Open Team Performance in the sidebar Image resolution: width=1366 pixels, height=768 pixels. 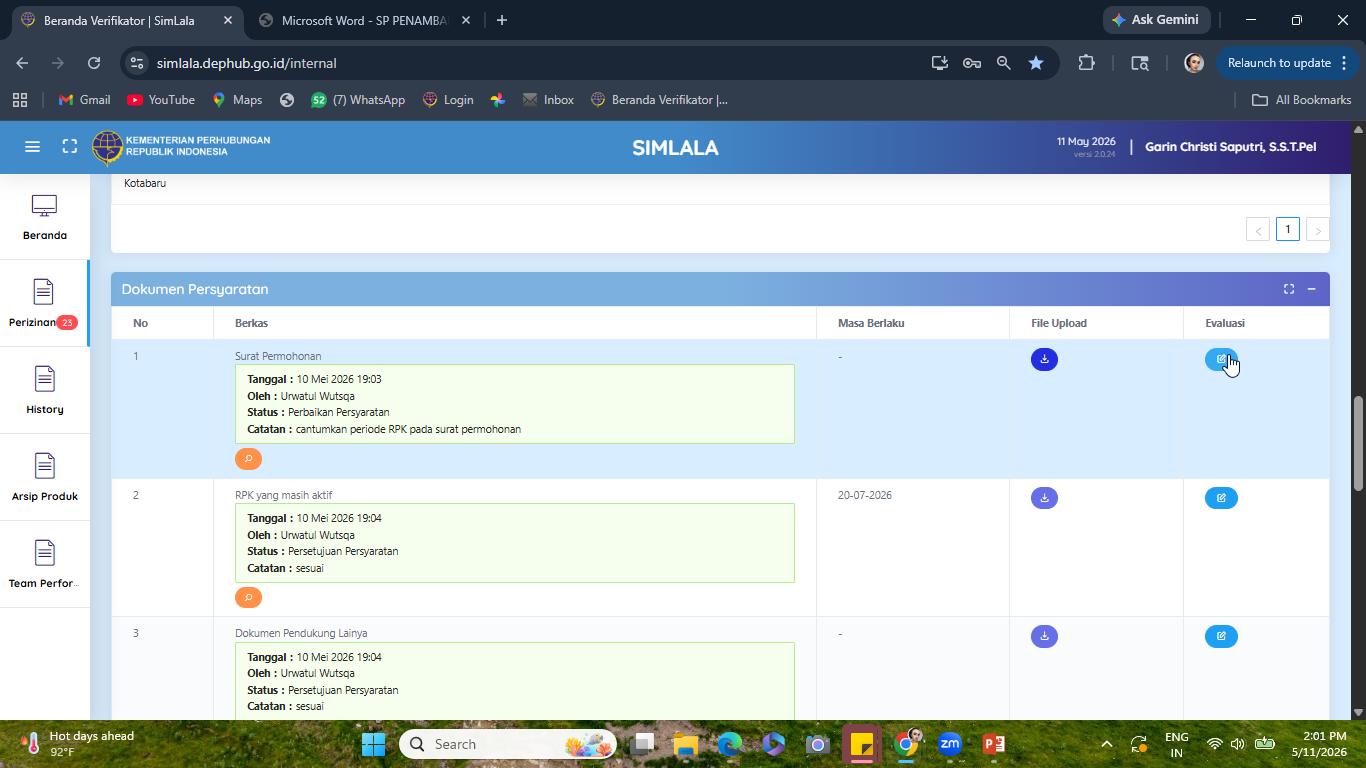pos(44,564)
